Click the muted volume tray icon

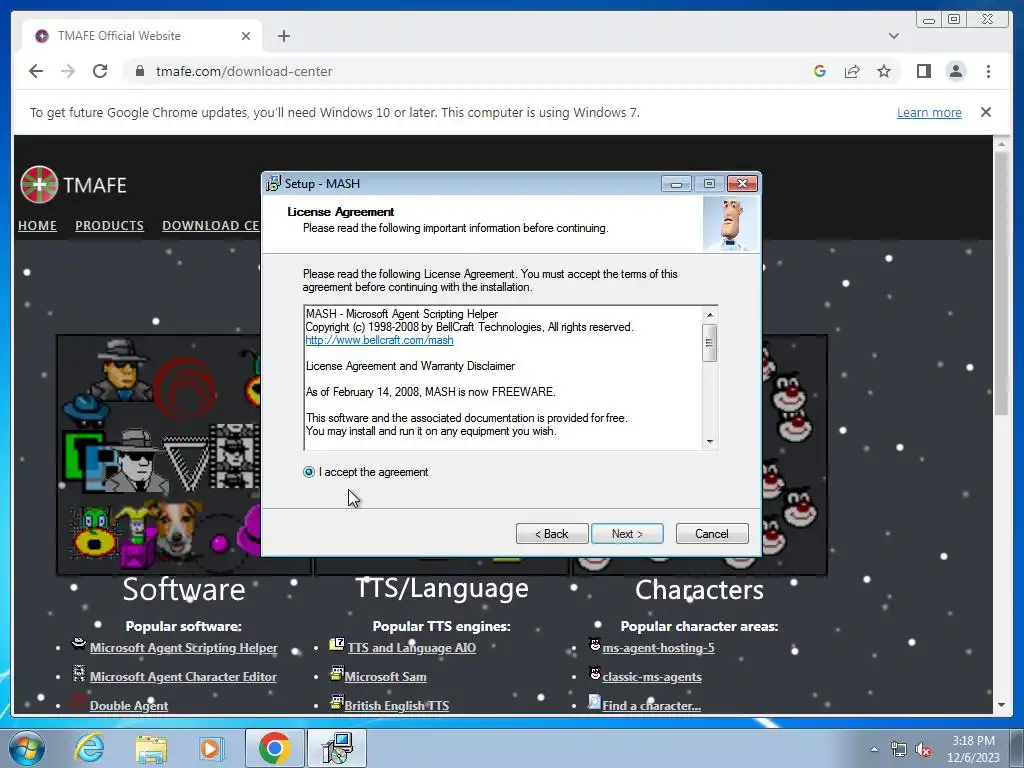click(923, 750)
